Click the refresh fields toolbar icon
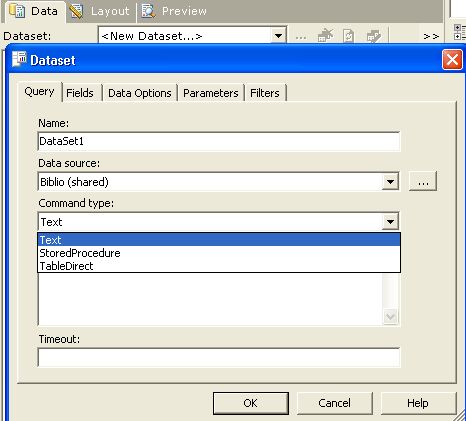Viewport: 466px width, 421px height. pyautogui.click(x=348, y=36)
